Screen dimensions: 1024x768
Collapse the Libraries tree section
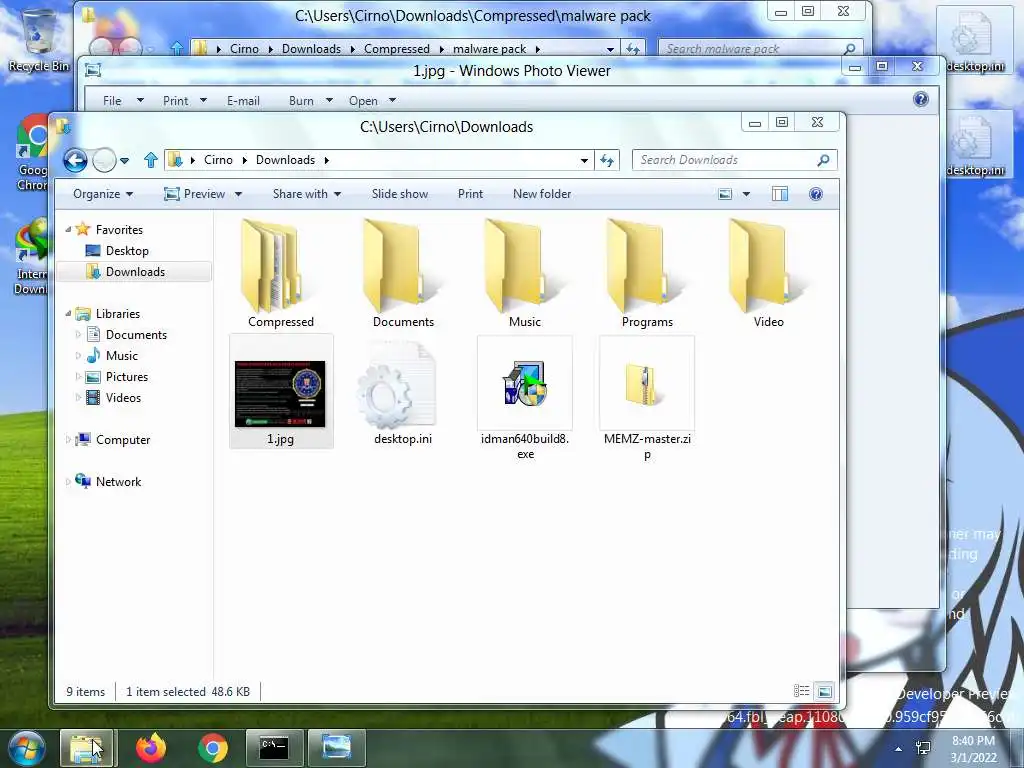pos(69,313)
